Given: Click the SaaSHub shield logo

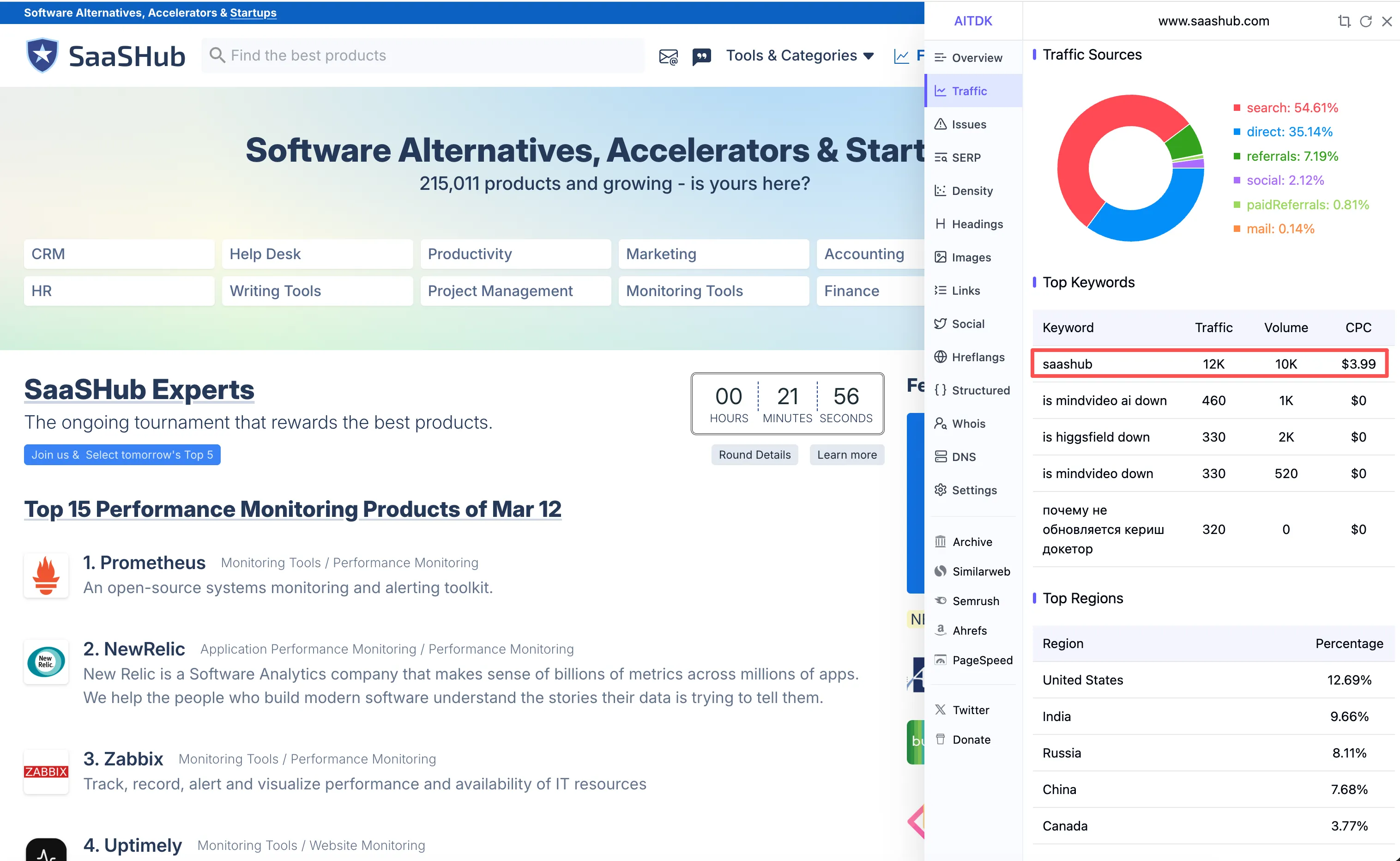Looking at the screenshot, I should [42, 56].
